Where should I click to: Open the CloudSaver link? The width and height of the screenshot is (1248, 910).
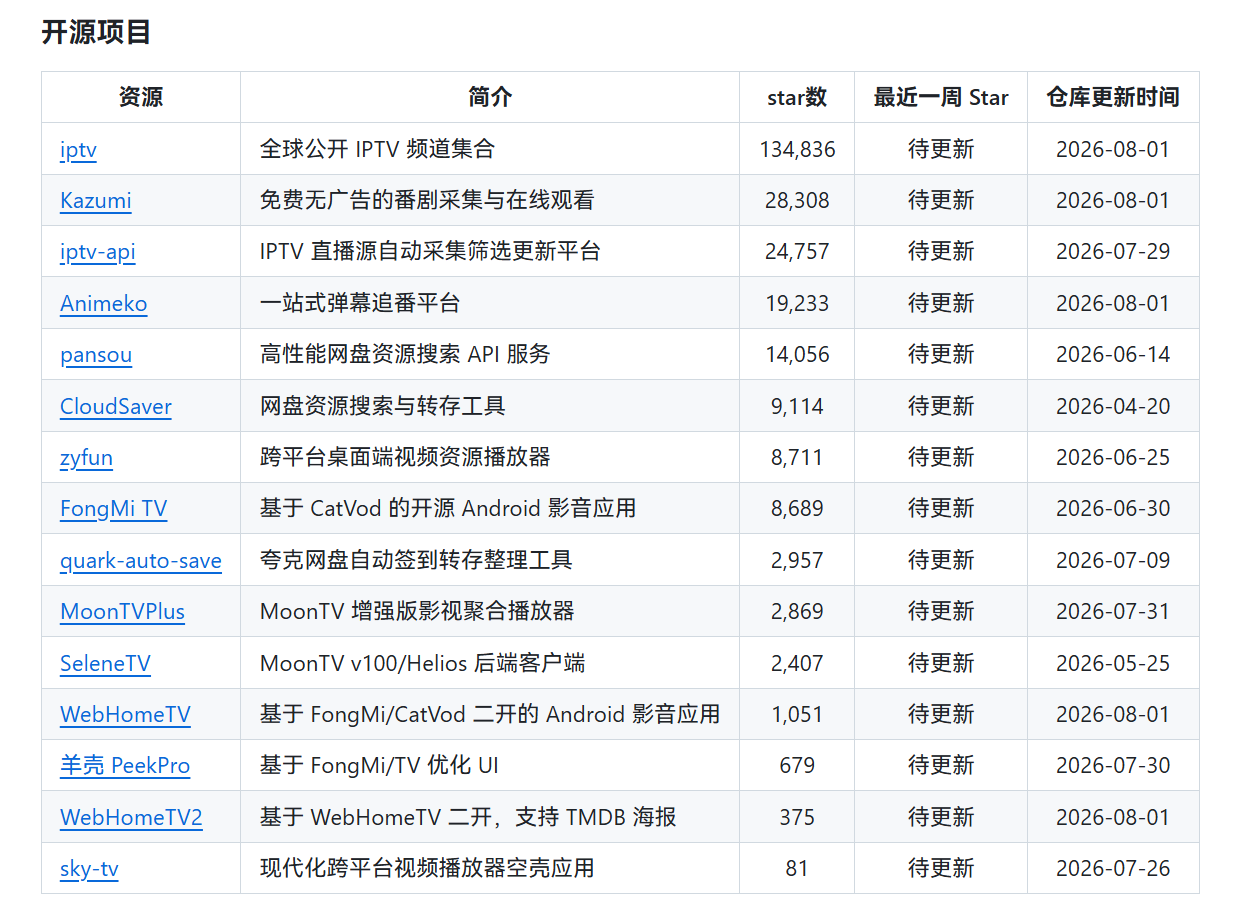tap(116, 407)
